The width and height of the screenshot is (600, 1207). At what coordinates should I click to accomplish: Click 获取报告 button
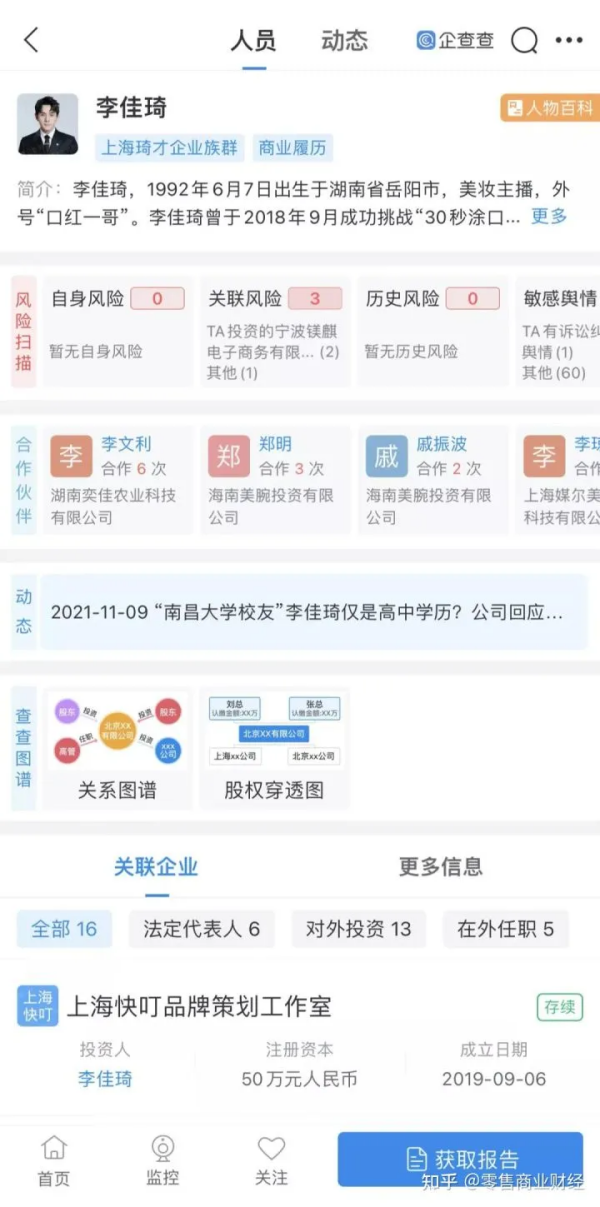pyautogui.click(x=460, y=1160)
